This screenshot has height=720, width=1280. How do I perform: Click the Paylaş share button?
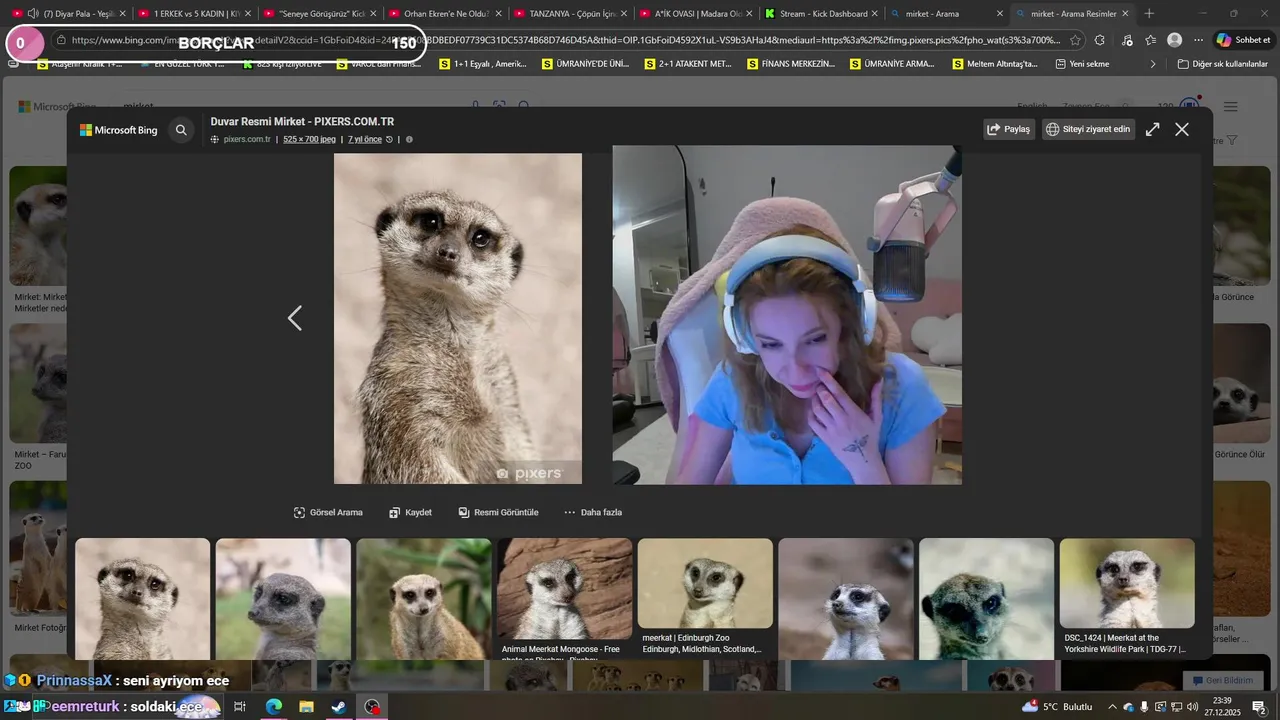click(1009, 129)
